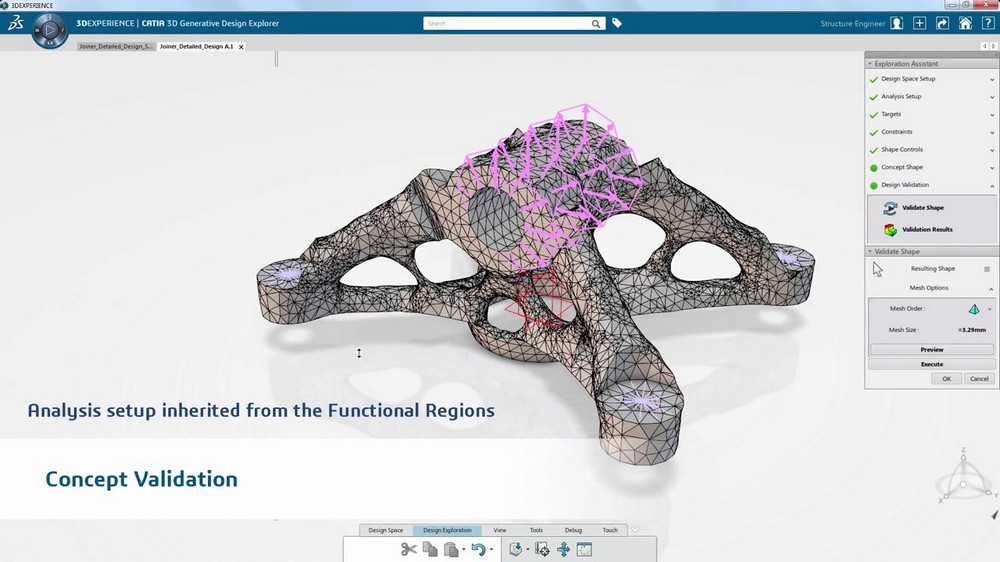The width and height of the screenshot is (1000, 562).
Task: Click the blue four-arrow move icon
Action: pos(564,549)
